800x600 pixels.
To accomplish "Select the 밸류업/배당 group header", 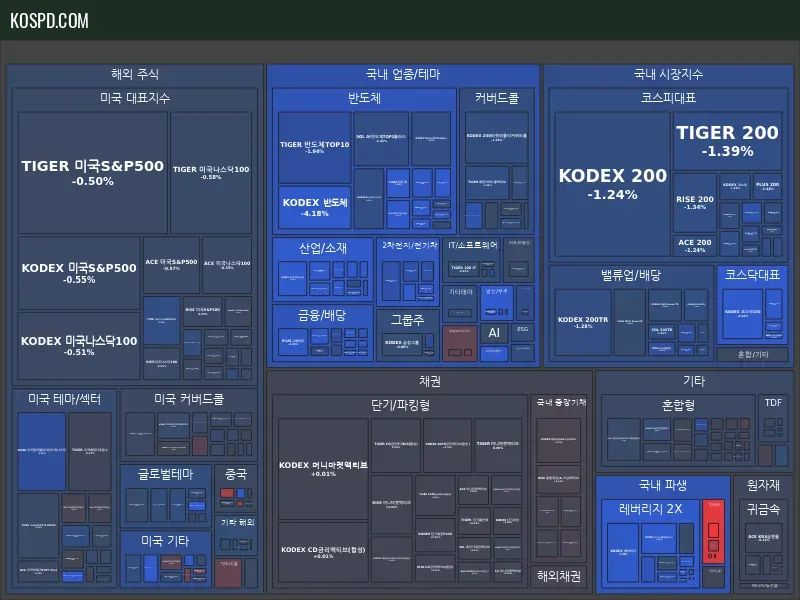I will [631, 276].
